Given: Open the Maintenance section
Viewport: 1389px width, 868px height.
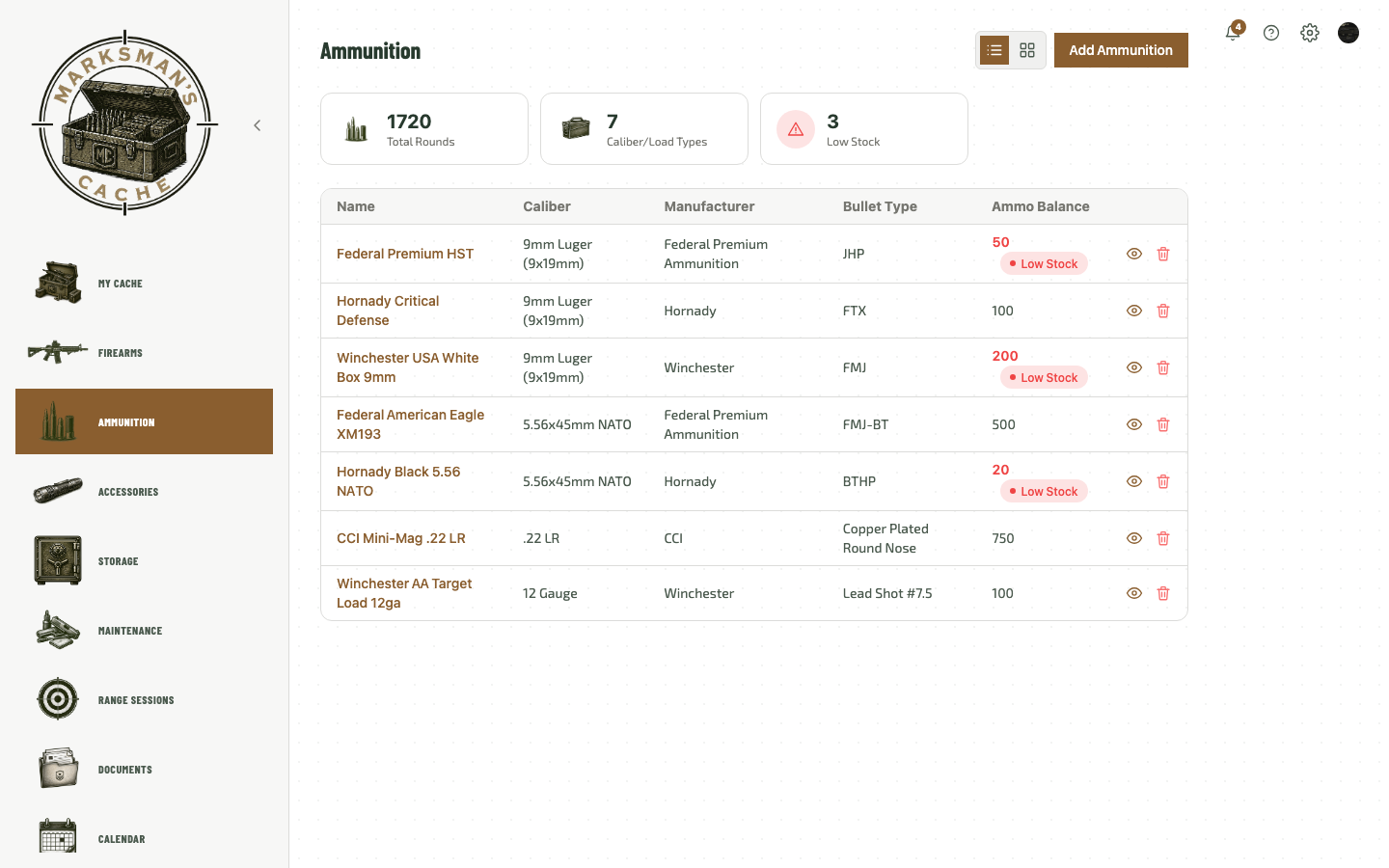Looking at the screenshot, I should 144,631.
